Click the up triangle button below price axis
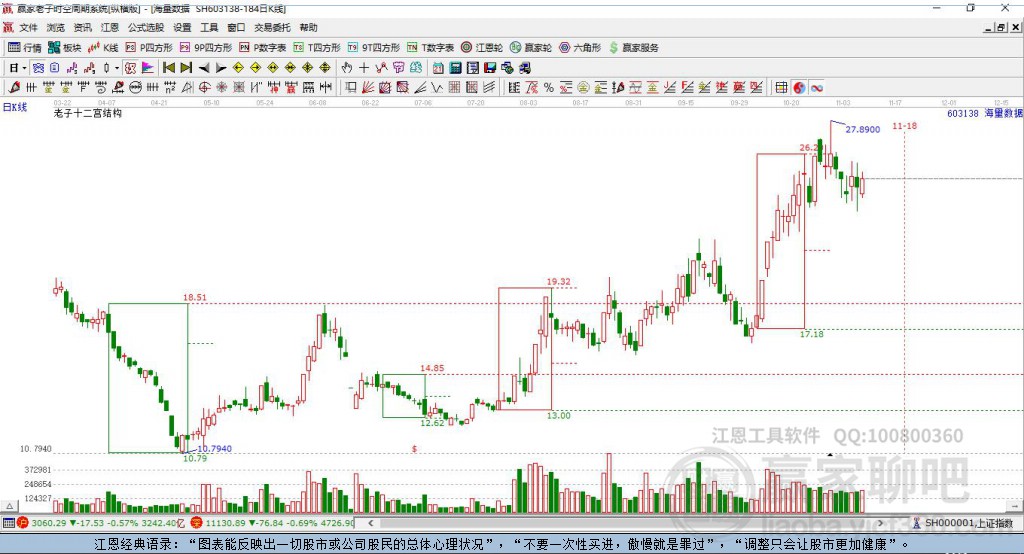Screen dimensions: 1024x554 click(10, 506)
